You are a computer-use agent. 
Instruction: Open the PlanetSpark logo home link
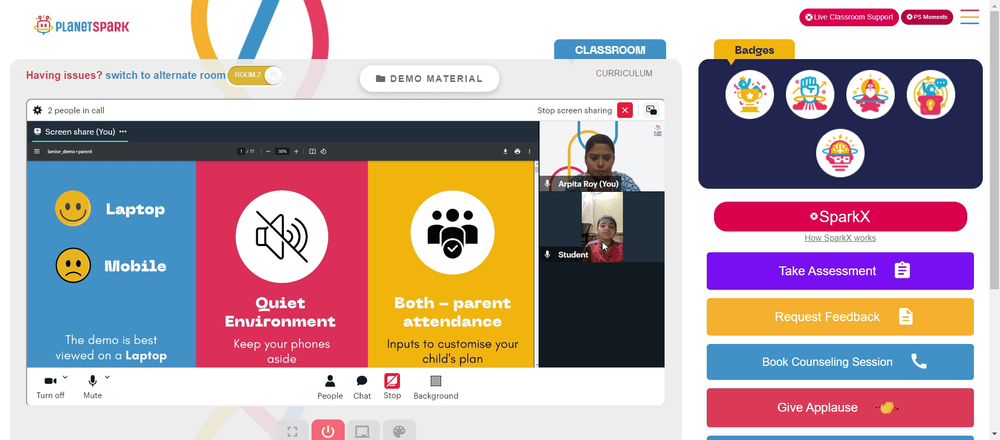click(x=81, y=26)
